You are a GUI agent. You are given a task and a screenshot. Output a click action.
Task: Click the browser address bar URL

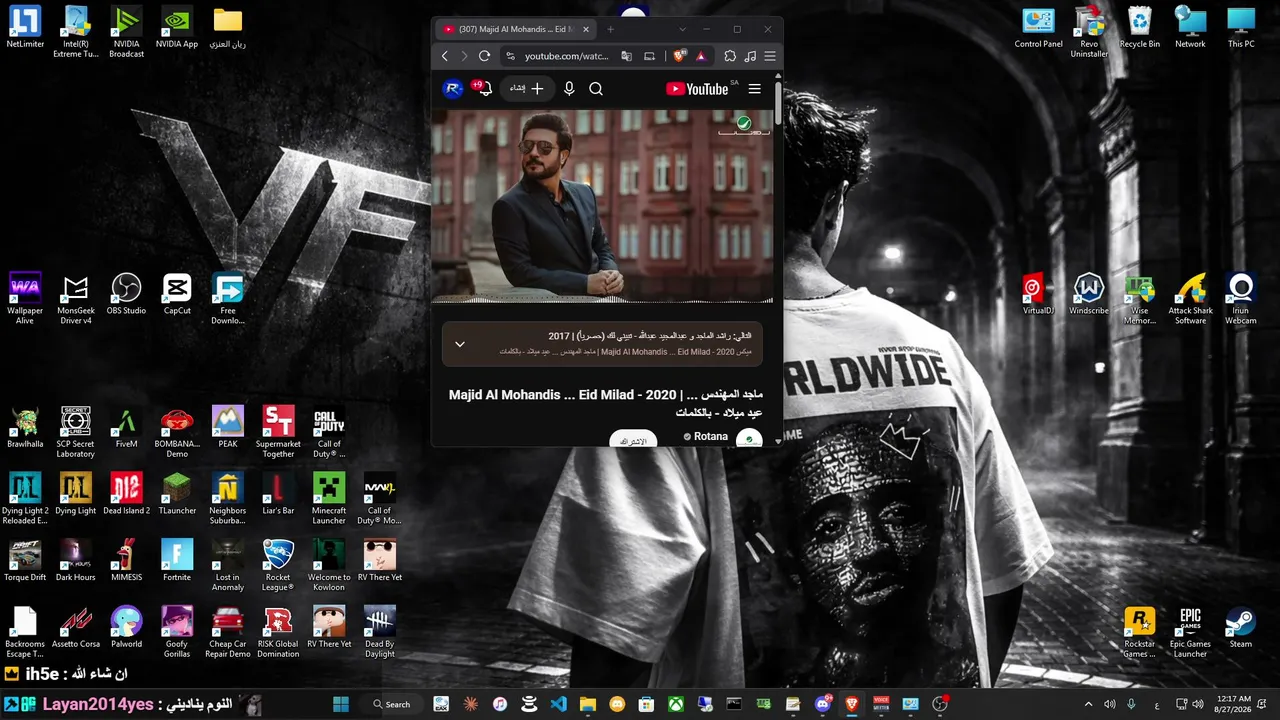click(x=566, y=56)
